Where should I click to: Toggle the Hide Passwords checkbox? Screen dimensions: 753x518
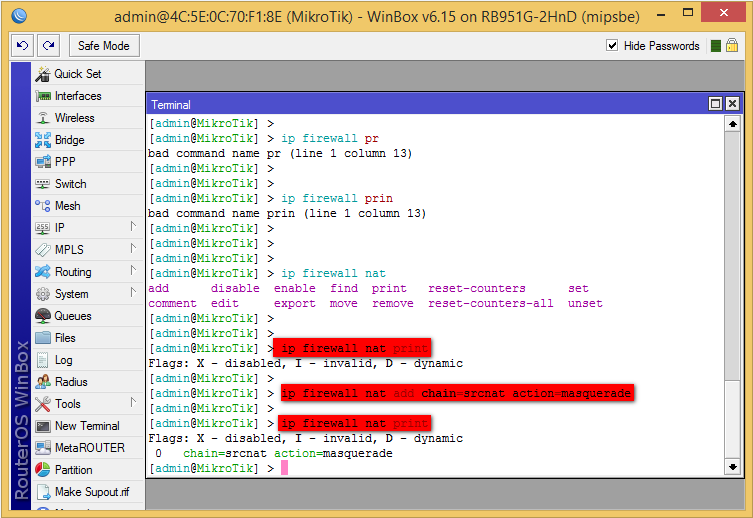[612, 46]
